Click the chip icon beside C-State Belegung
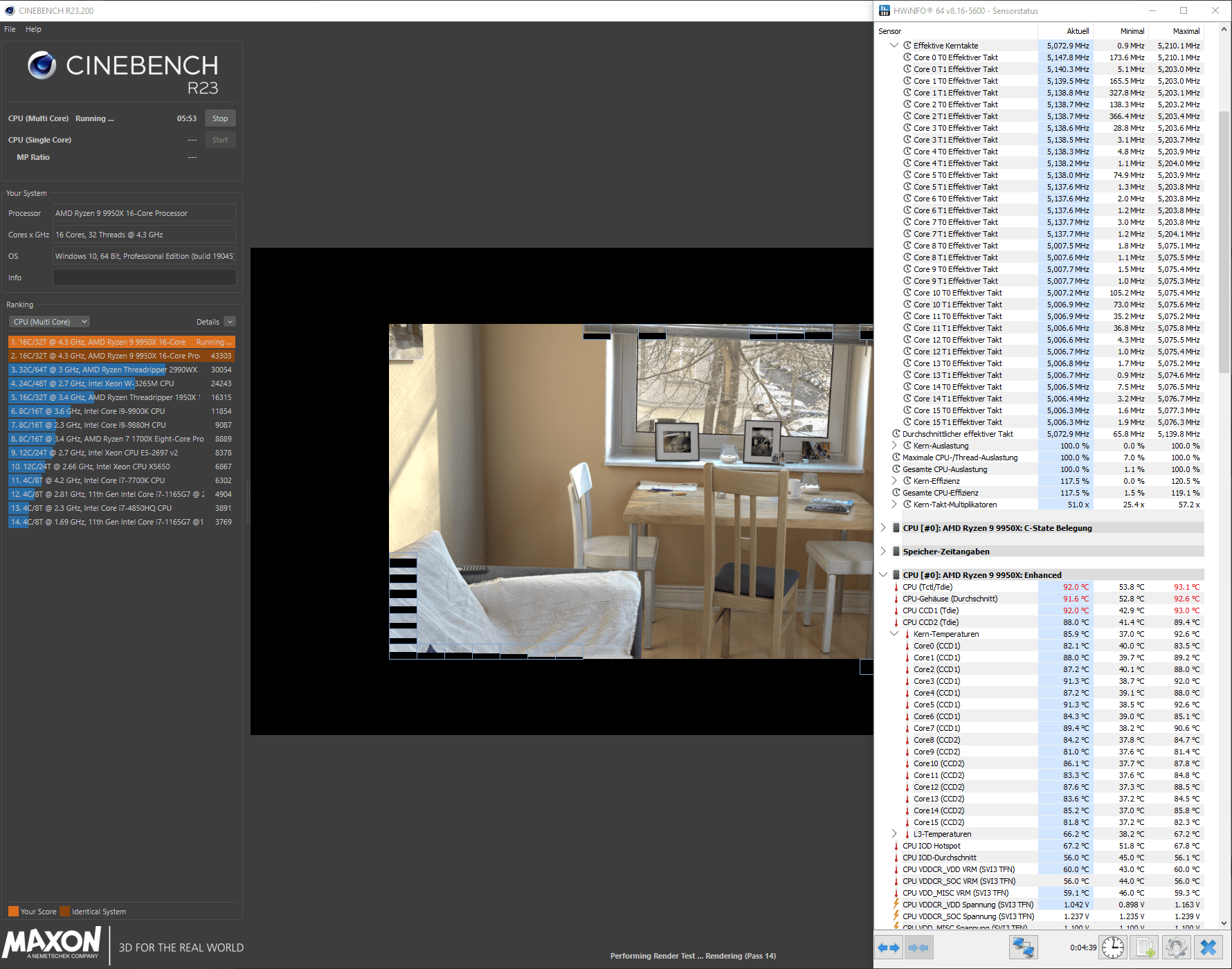The height and width of the screenshot is (969, 1232). [x=896, y=528]
